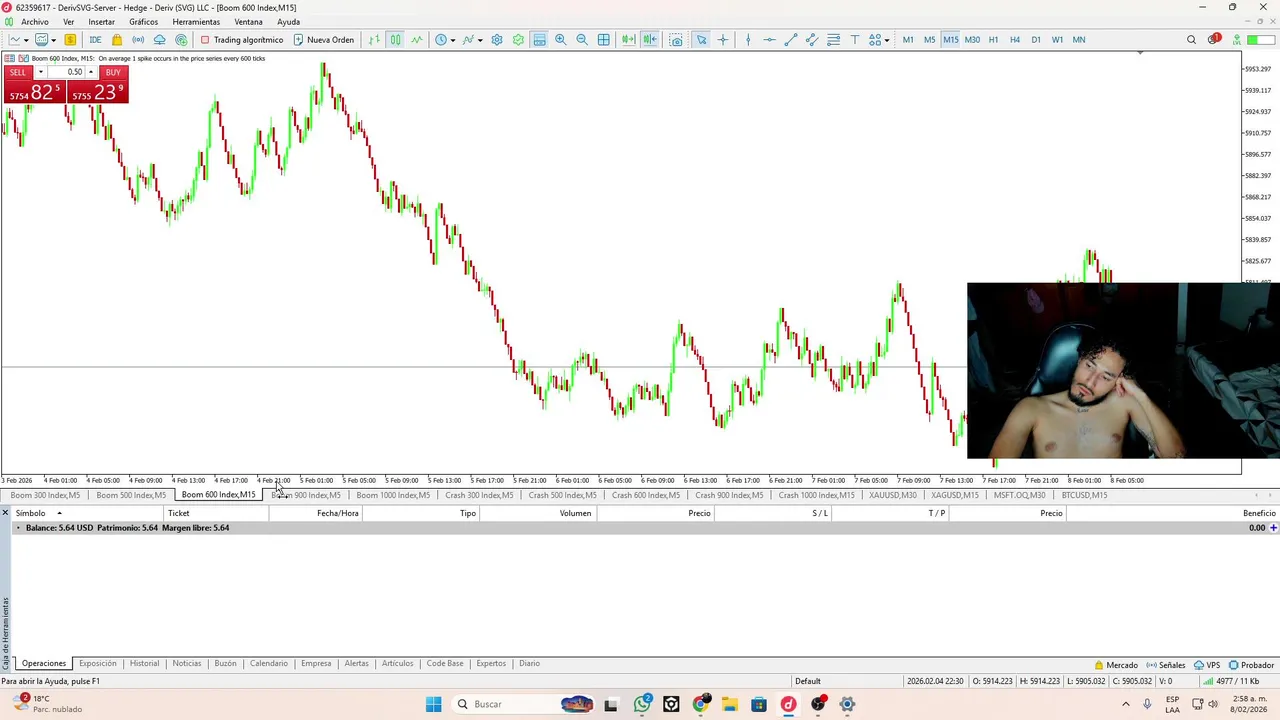Click the Probador button in toolbox footer
1280x720 pixels.
click(x=1251, y=665)
